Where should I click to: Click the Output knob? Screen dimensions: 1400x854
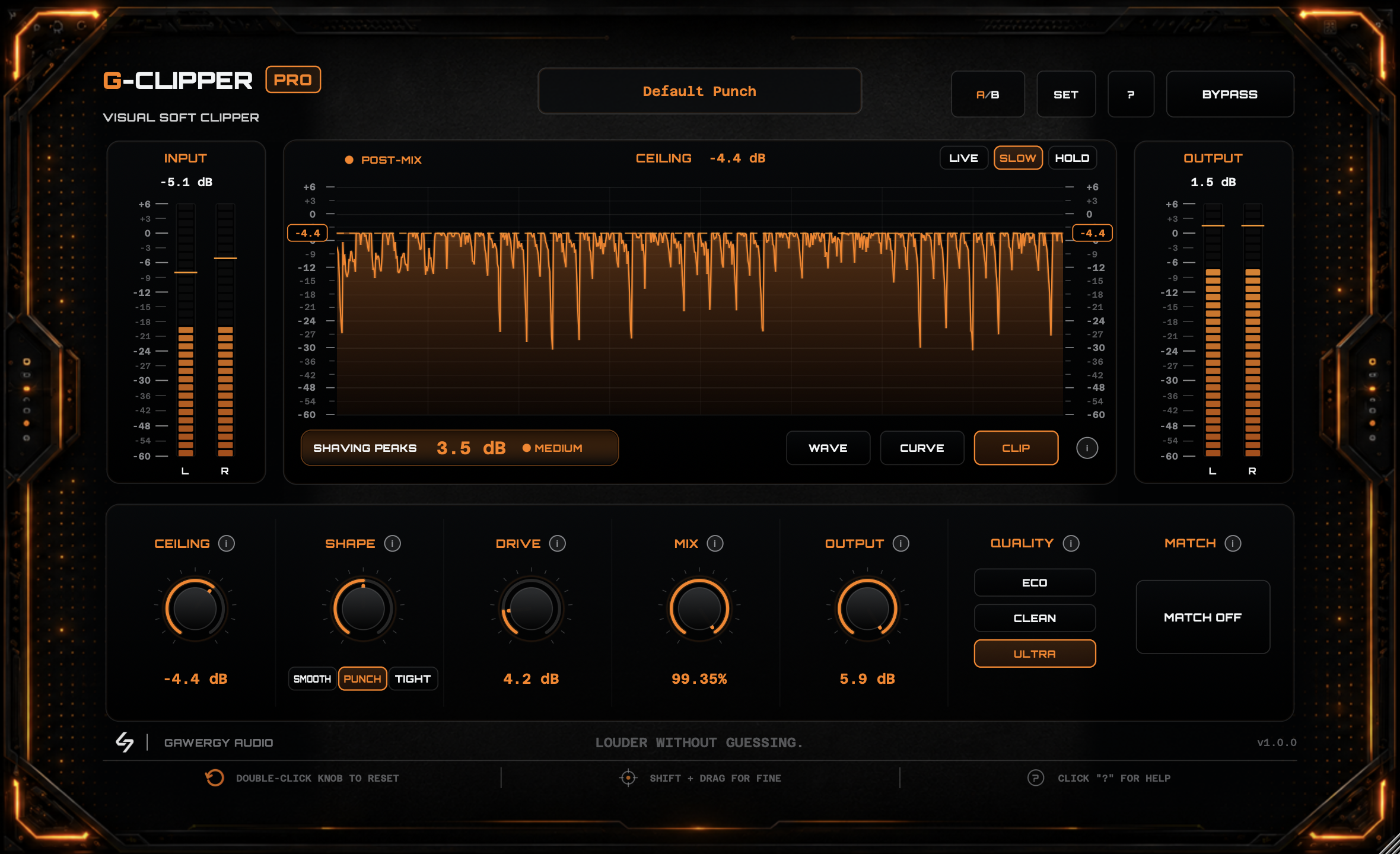point(867,608)
